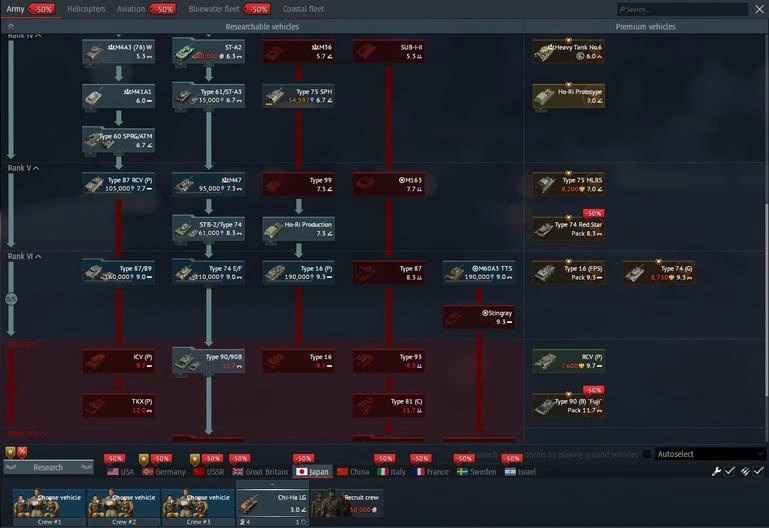Select the locked M163 card
The height and width of the screenshot is (528, 769).
(389, 184)
